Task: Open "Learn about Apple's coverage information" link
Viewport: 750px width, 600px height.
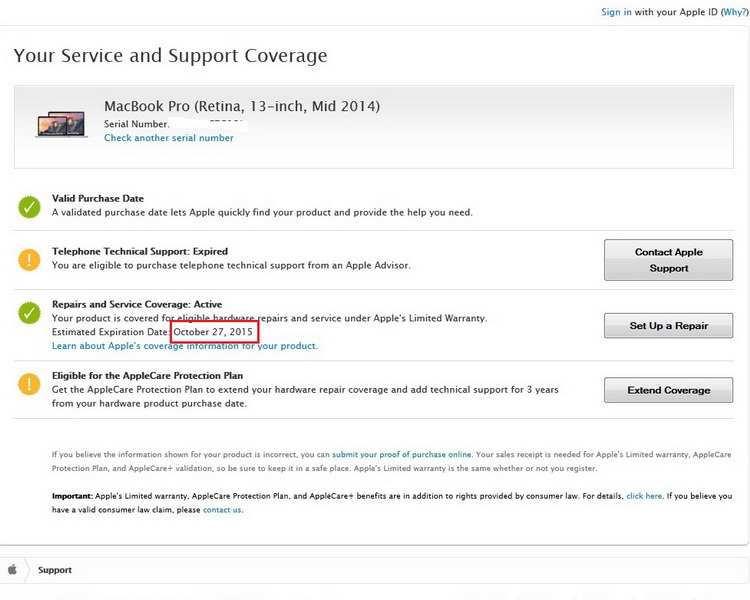Action: [185, 346]
